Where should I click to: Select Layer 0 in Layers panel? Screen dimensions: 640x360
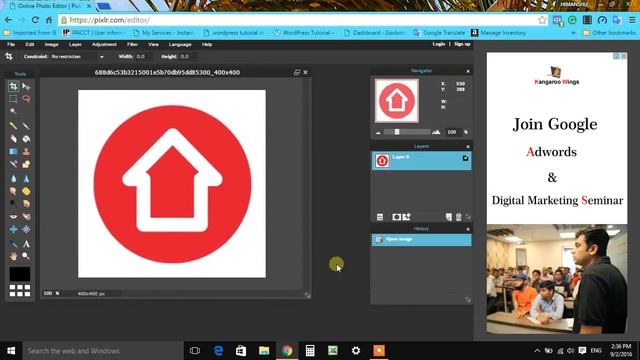tap(421, 160)
